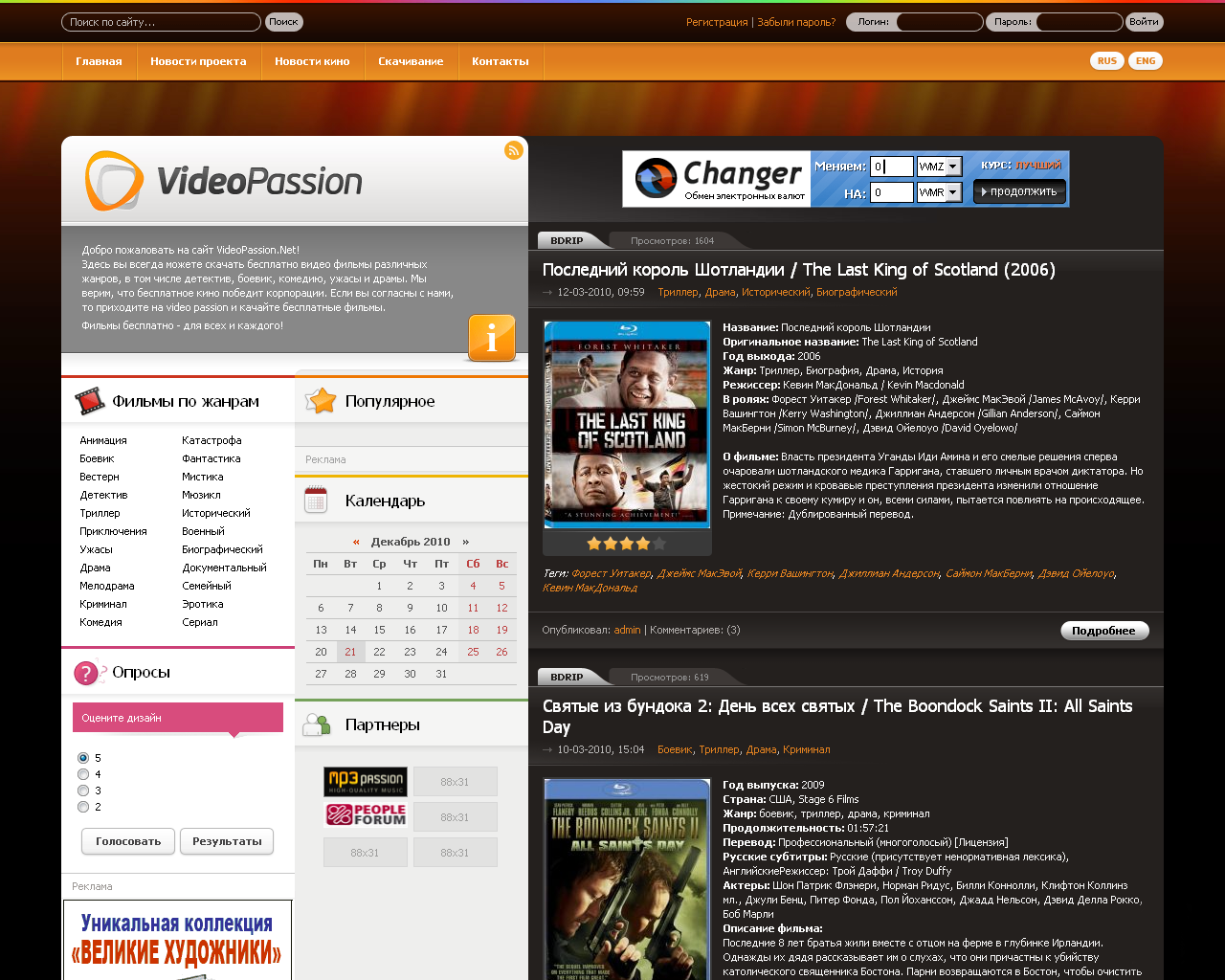Screen dimensions: 1225x980
Task: Click the star icon beside Популярное
Action: click(322, 401)
